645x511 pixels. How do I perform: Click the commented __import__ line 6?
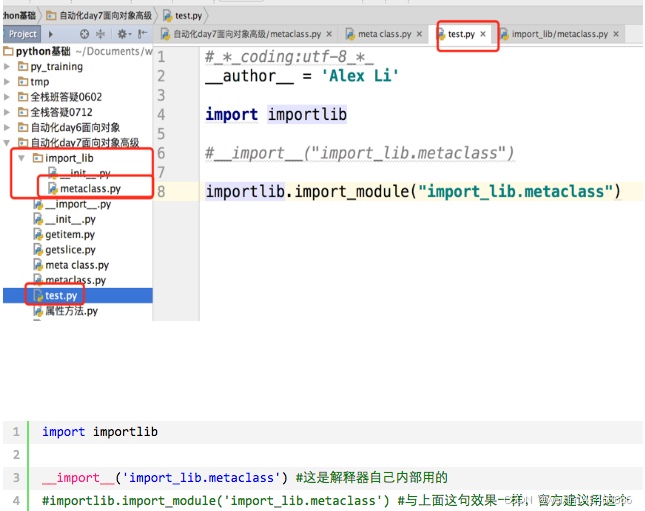tap(360, 153)
